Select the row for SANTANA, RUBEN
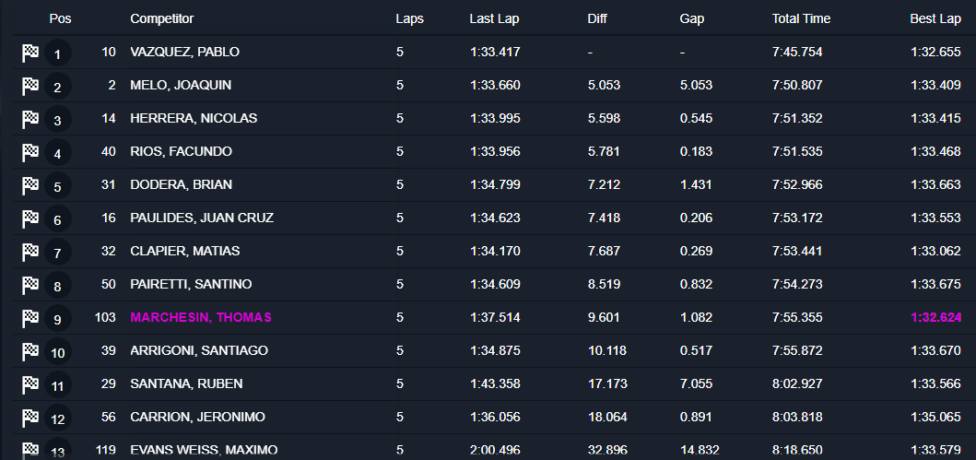Image resolution: width=976 pixels, height=460 pixels. (494, 384)
